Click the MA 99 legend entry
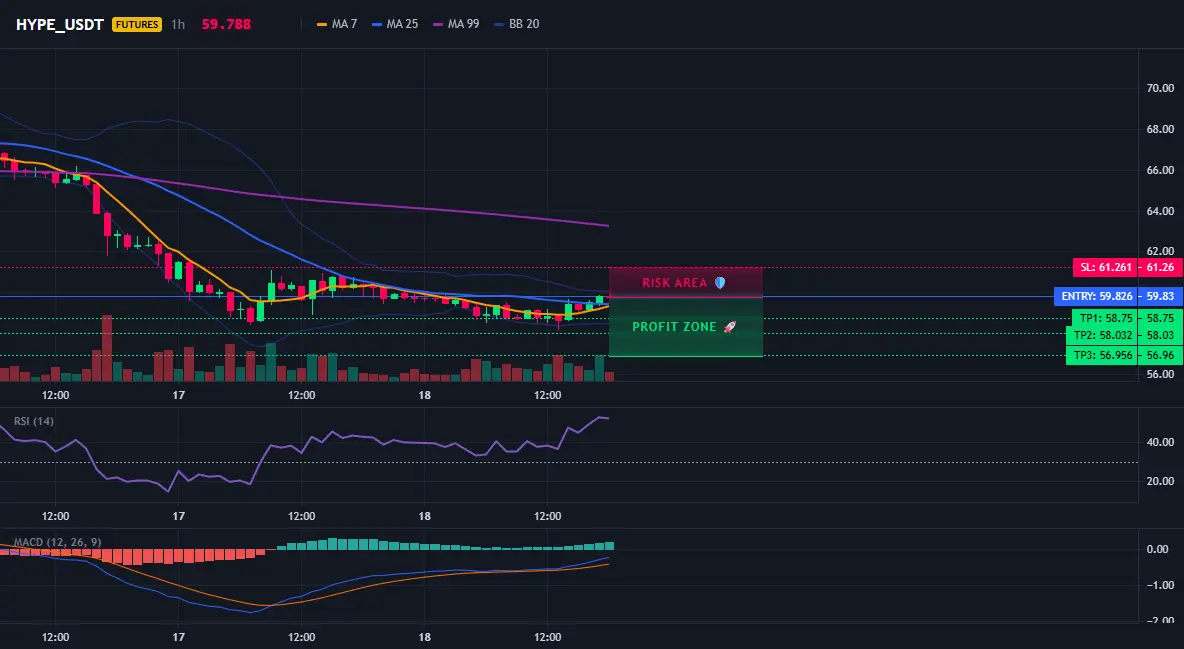Viewport: 1184px width, 649px height. point(456,24)
